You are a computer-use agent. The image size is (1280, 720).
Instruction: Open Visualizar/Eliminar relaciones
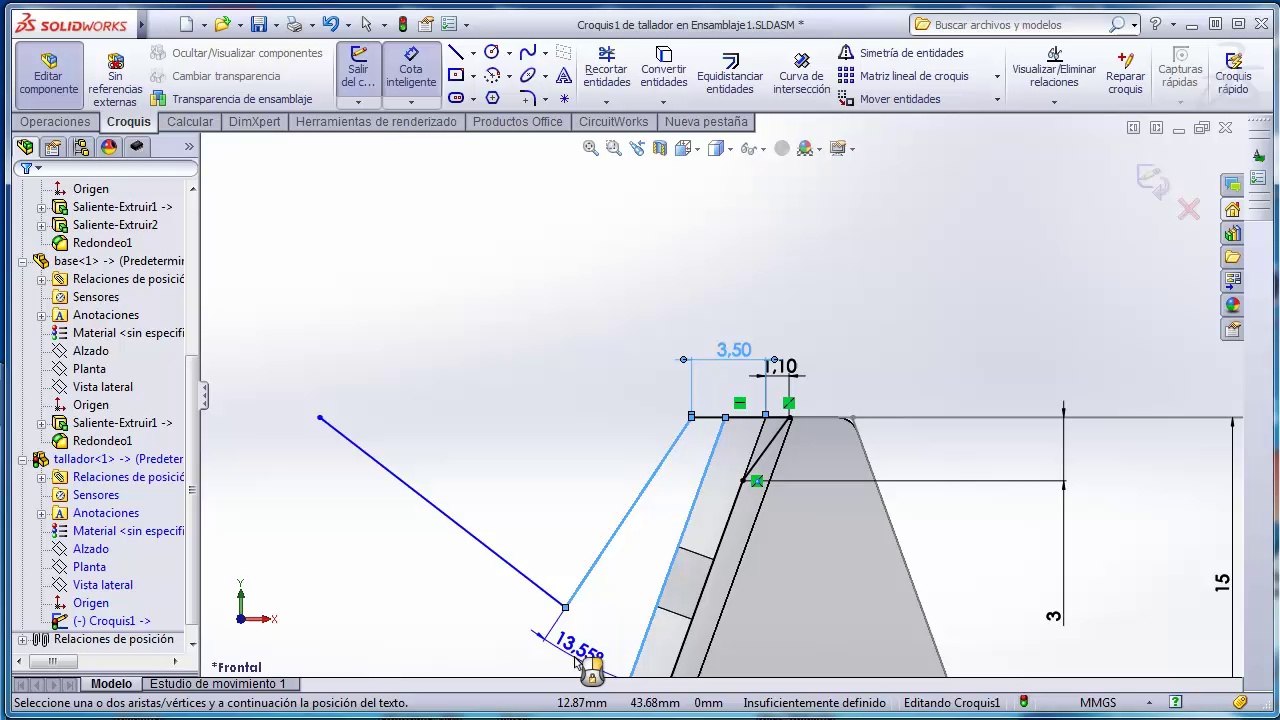1054,67
